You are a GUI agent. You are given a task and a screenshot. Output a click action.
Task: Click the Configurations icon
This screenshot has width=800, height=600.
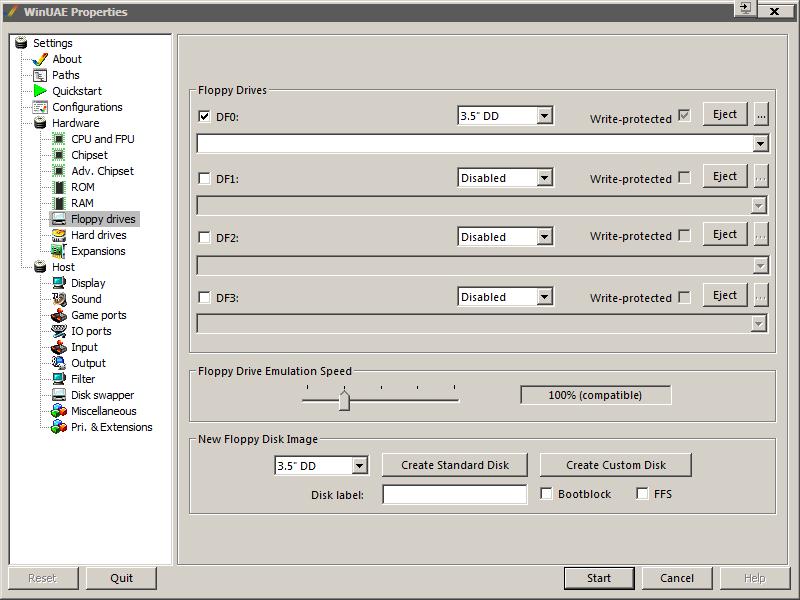[x=40, y=107]
